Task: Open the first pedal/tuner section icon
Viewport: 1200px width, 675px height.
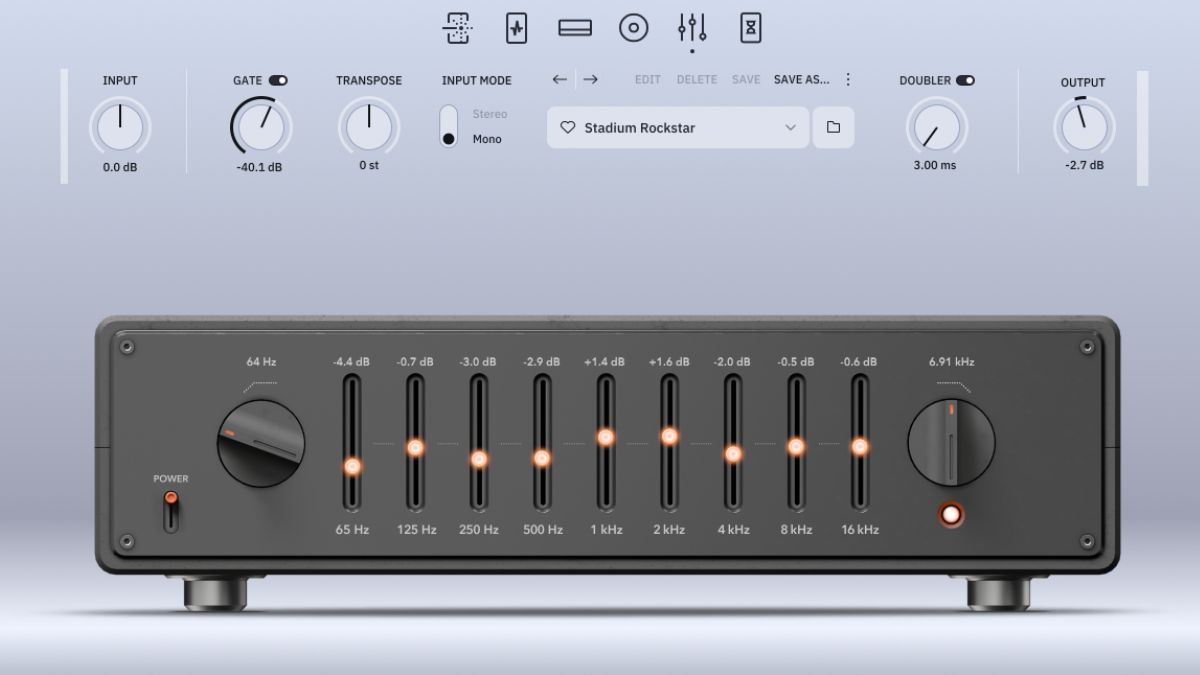Action: click(x=457, y=28)
